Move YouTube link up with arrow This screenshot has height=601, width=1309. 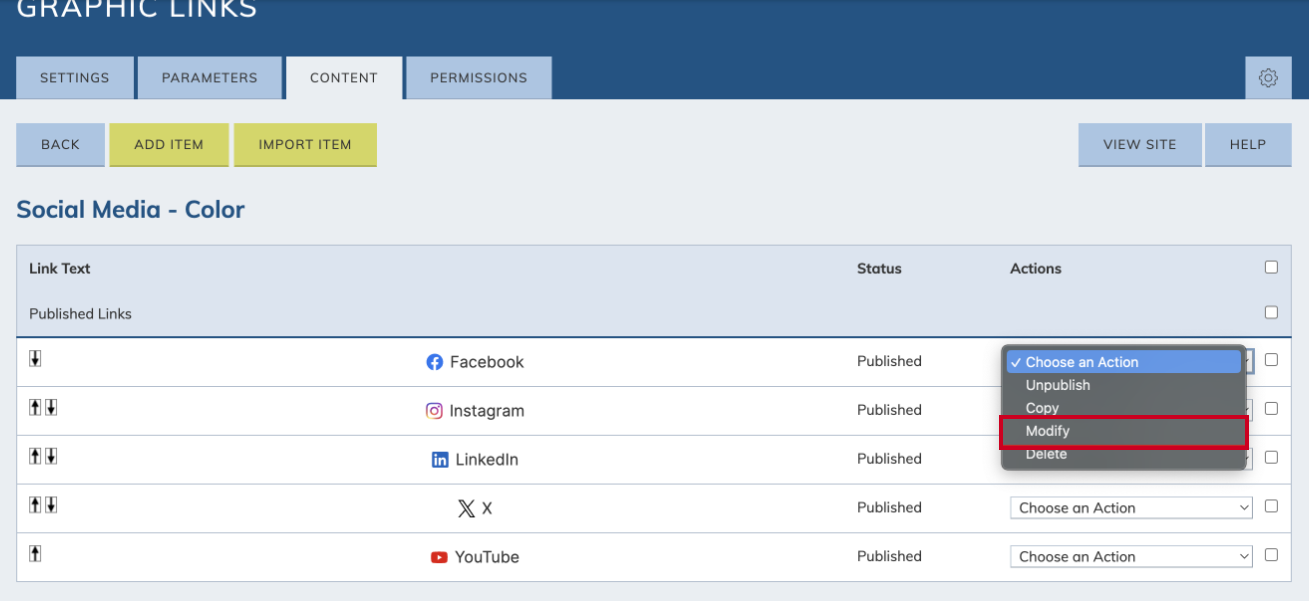35,553
